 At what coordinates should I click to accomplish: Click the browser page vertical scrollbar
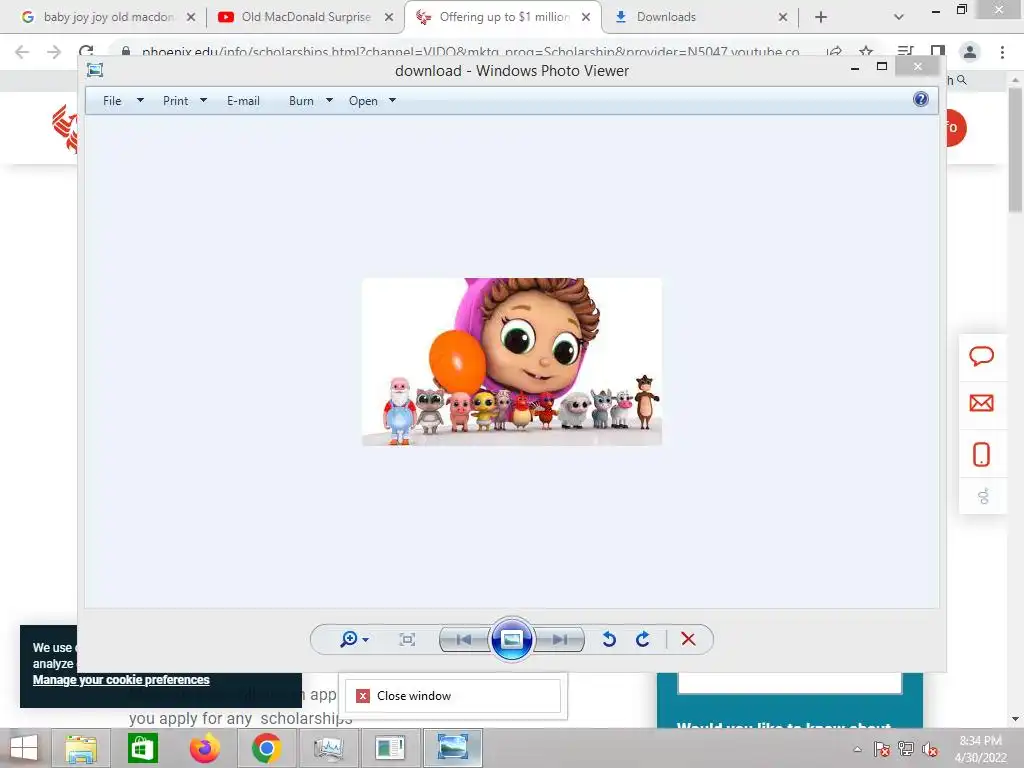[x=1015, y=149]
